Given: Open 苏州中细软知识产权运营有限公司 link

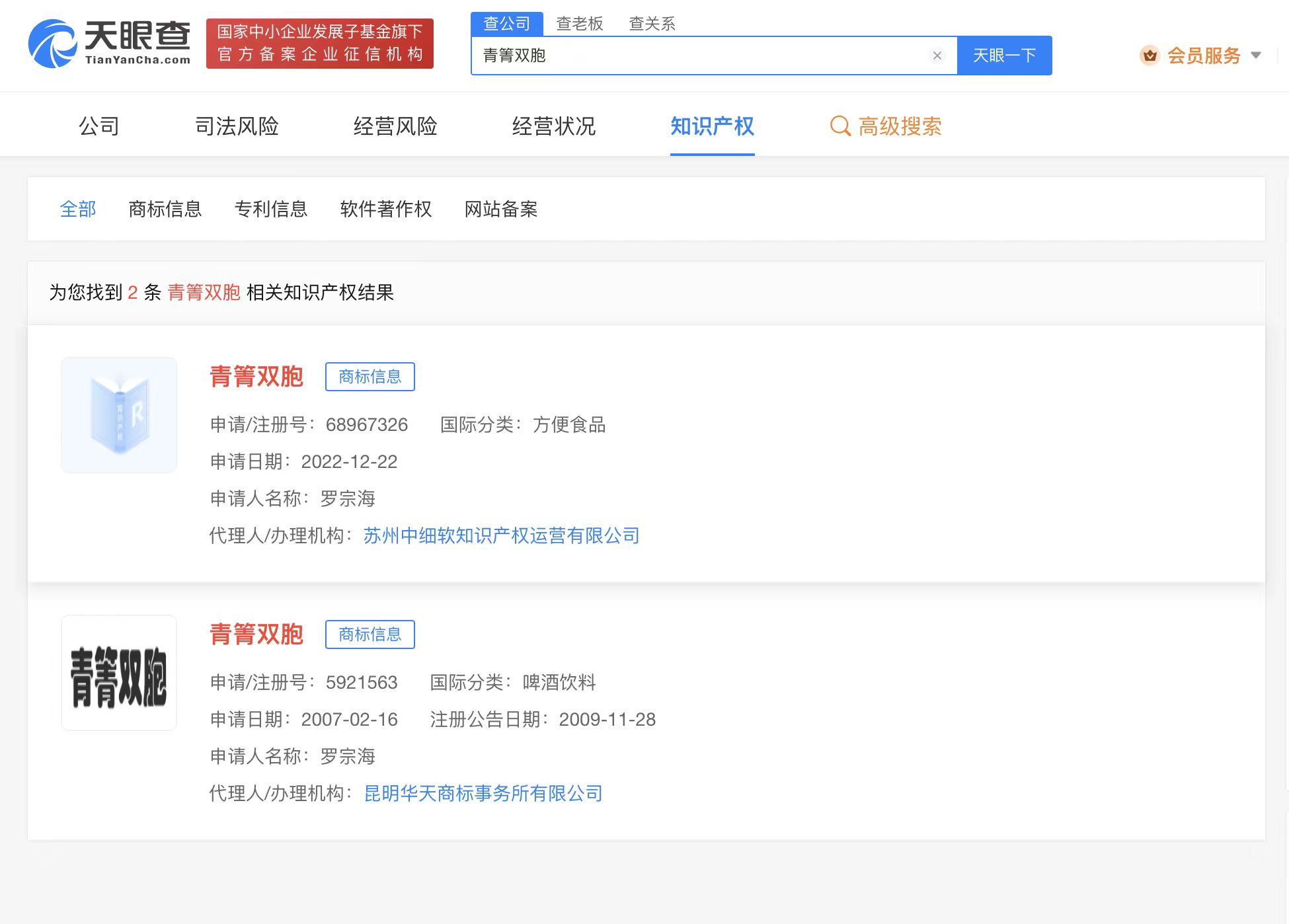Looking at the screenshot, I should tap(501, 535).
